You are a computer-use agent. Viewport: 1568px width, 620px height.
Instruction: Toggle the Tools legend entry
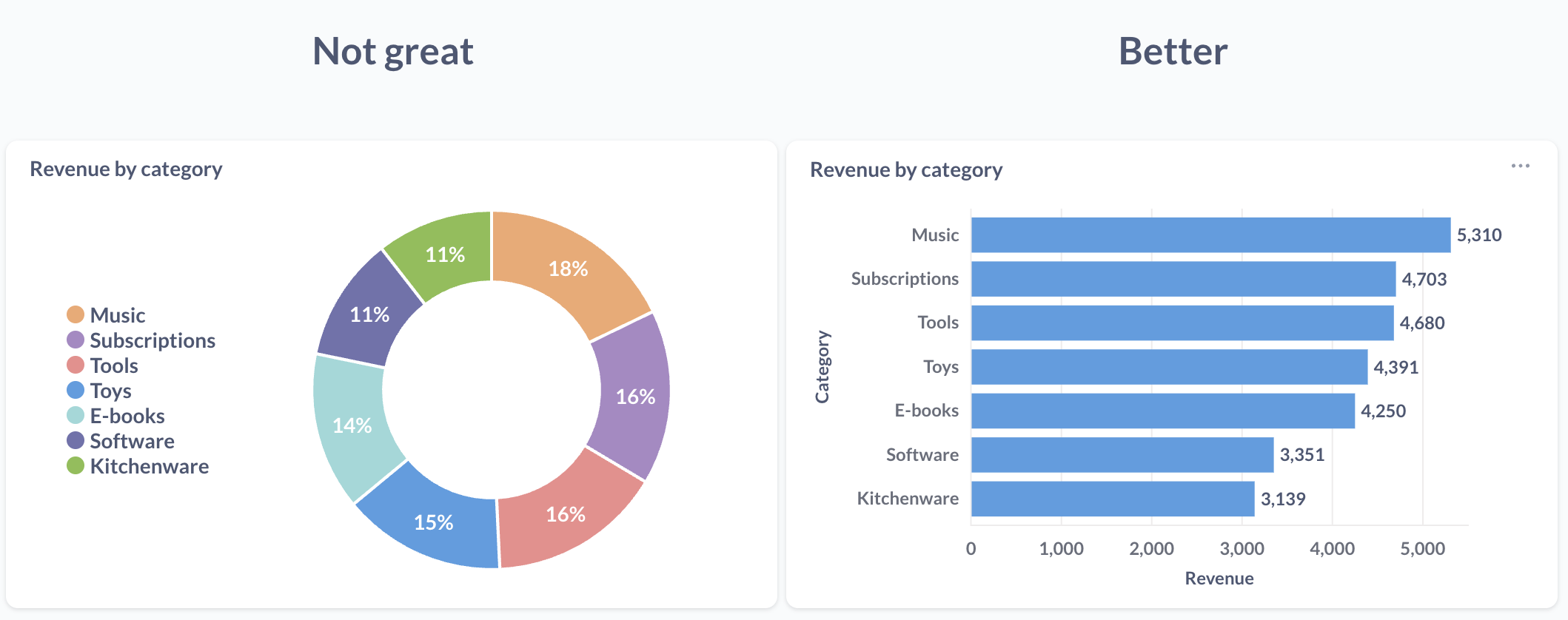tap(113, 365)
